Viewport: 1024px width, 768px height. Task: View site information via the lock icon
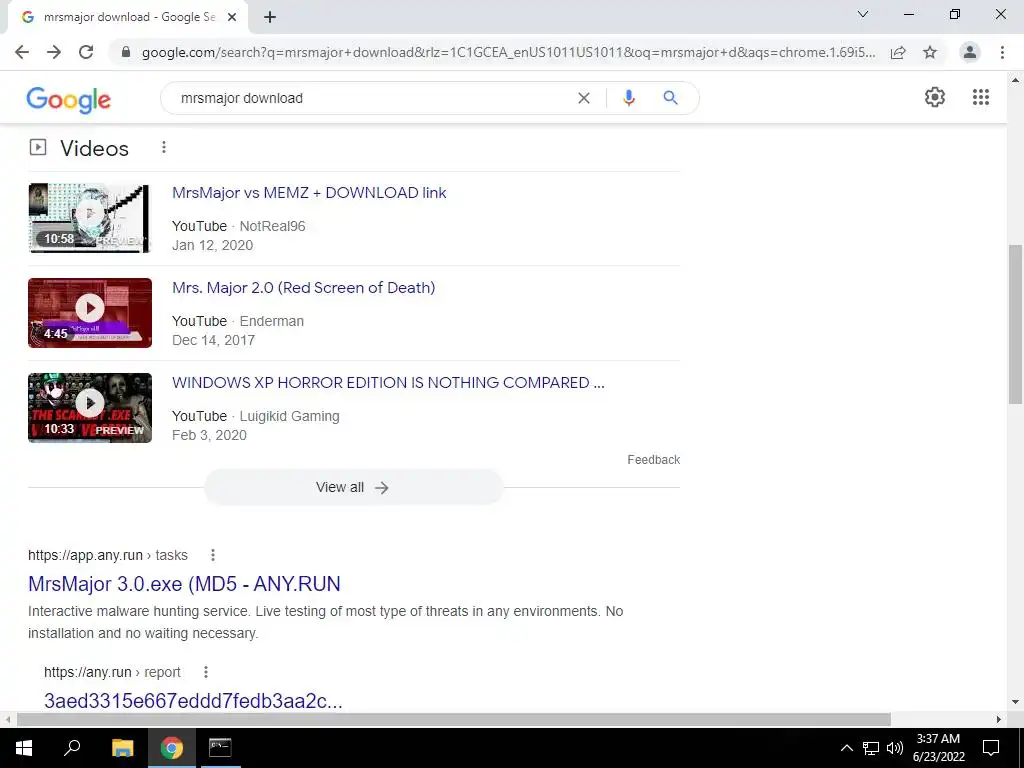126,52
